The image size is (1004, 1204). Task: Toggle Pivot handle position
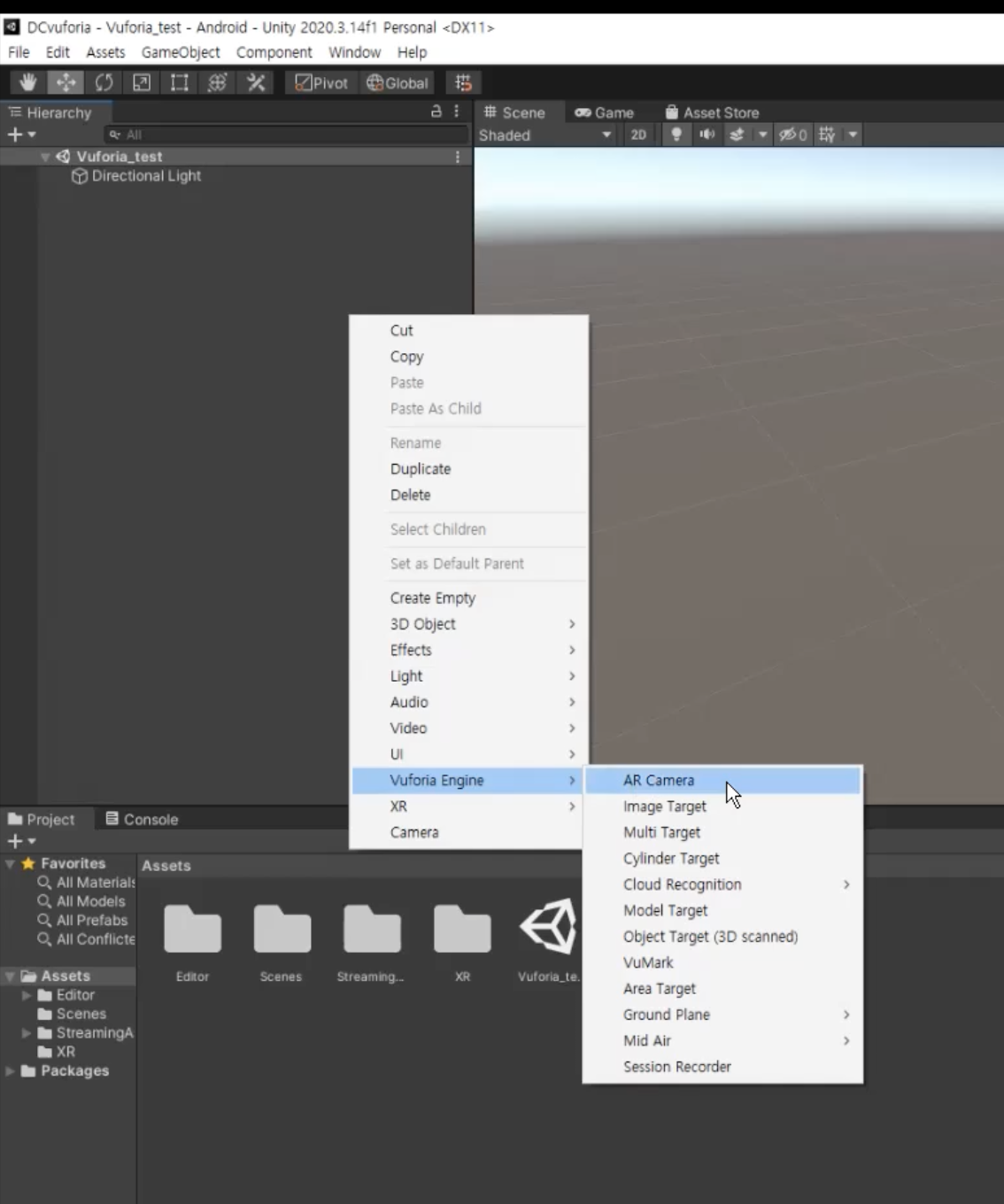pyautogui.click(x=322, y=82)
